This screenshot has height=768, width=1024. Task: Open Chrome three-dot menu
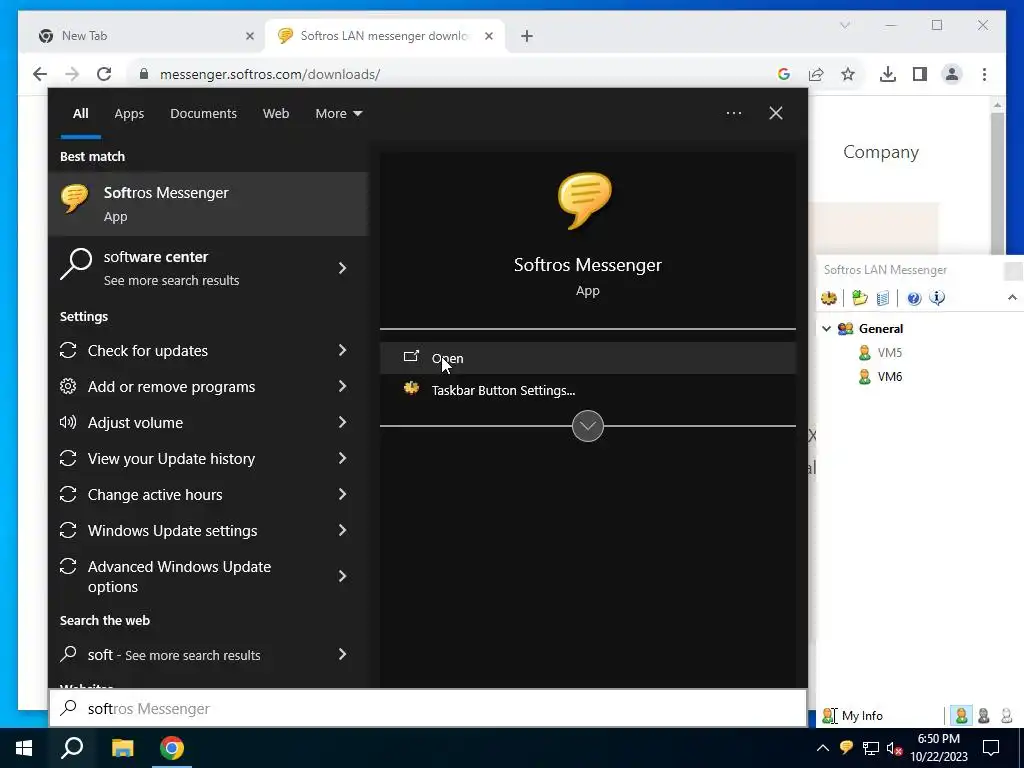(984, 74)
